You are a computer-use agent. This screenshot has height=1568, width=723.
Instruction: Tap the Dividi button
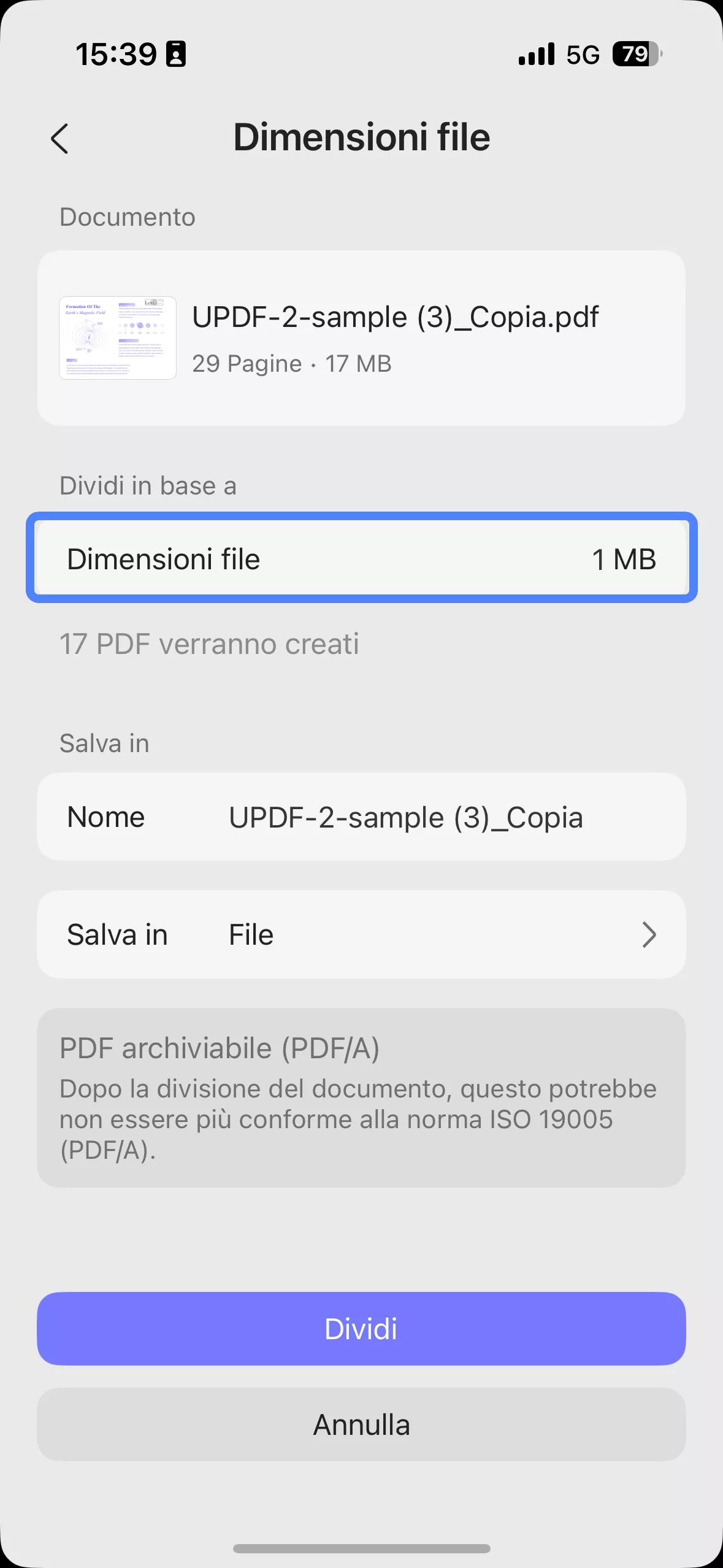[362, 1329]
